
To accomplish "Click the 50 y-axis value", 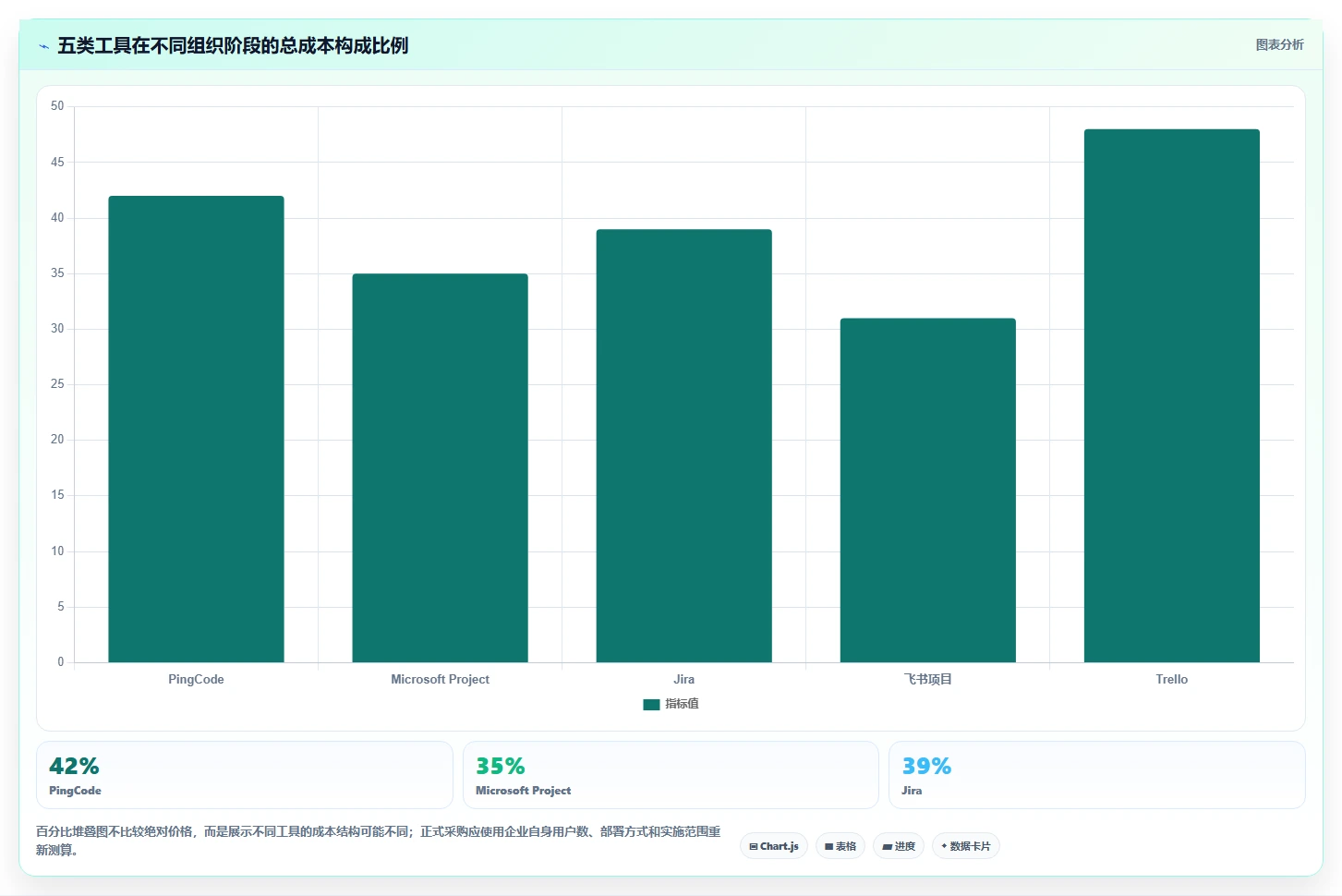I will [x=57, y=106].
